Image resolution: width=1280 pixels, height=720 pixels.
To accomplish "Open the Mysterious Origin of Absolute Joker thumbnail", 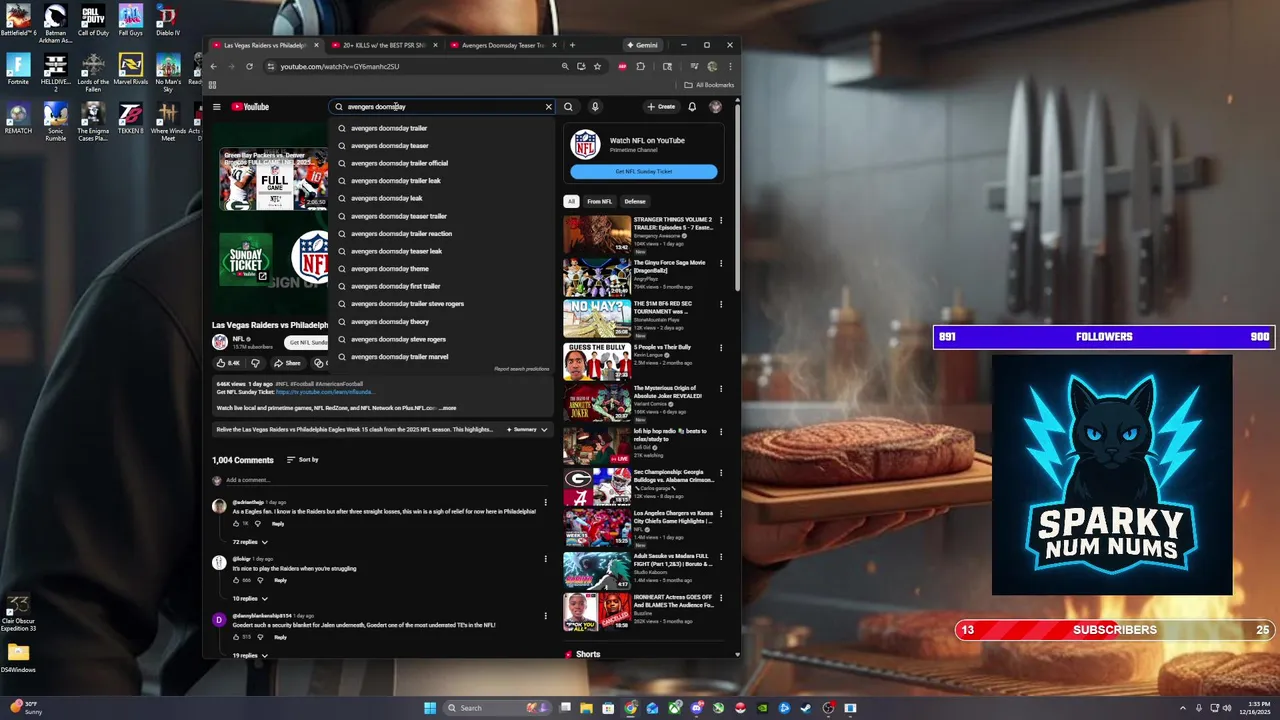I will (x=597, y=402).
